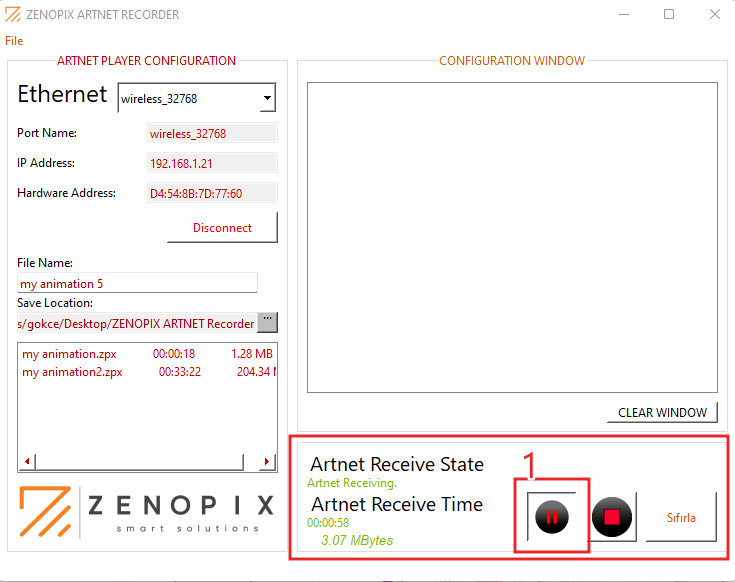Open the File menu

coord(14,41)
